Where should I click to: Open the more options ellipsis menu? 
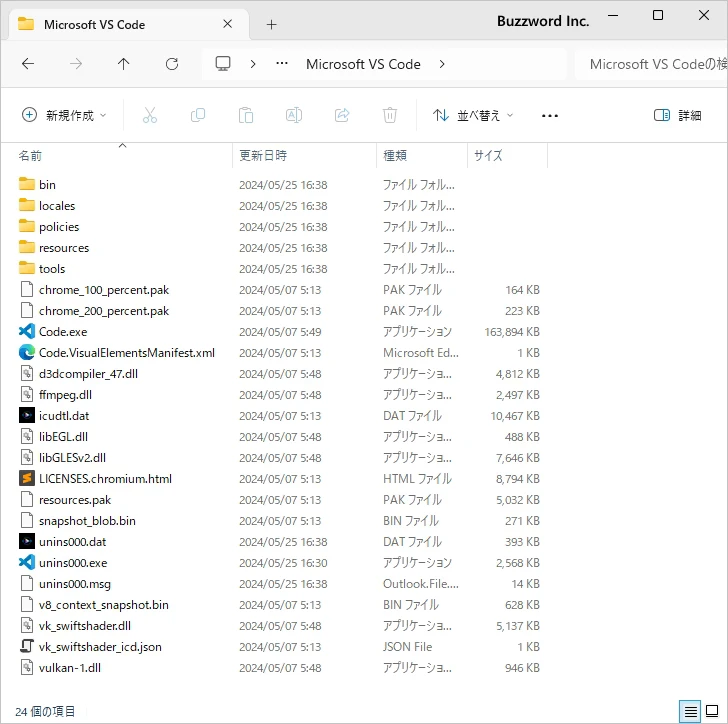click(x=549, y=115)
